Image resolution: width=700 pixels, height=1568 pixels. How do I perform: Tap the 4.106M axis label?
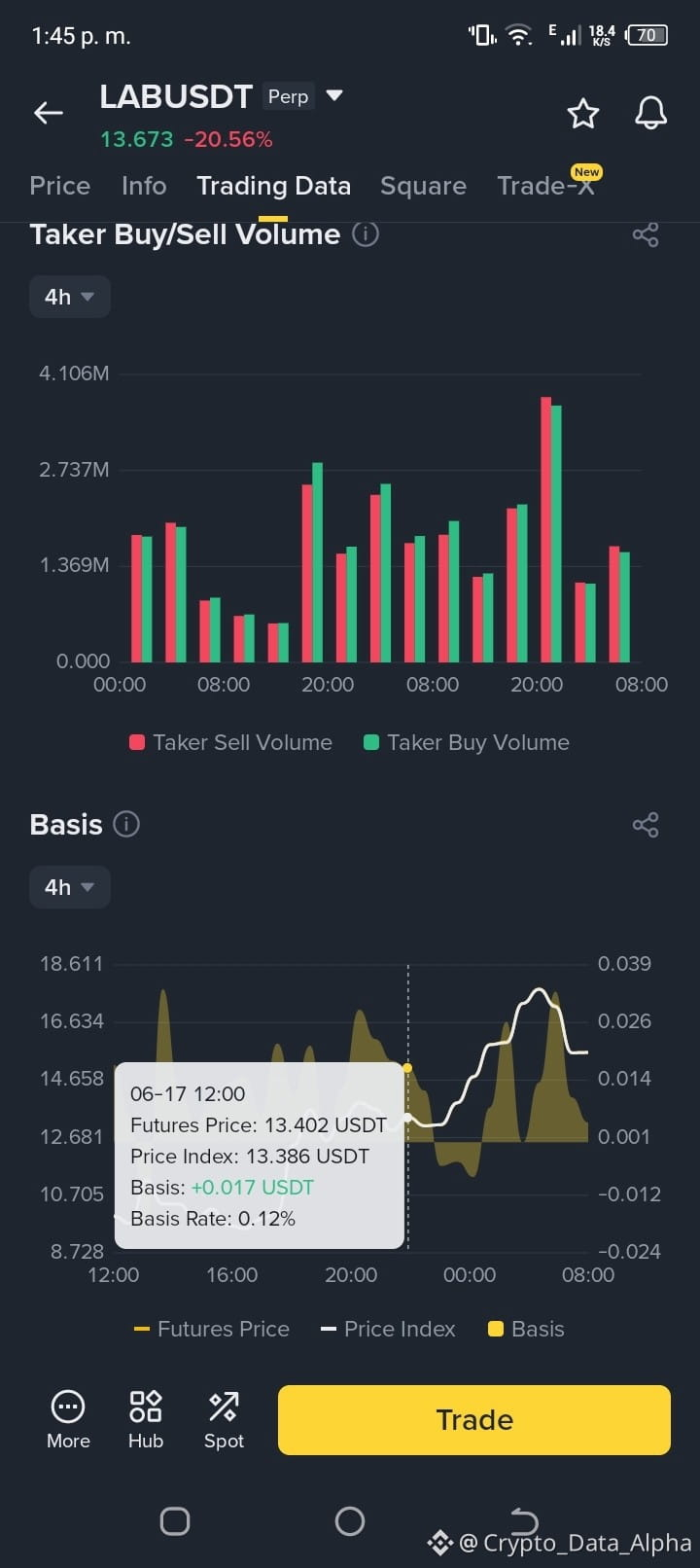74,374
